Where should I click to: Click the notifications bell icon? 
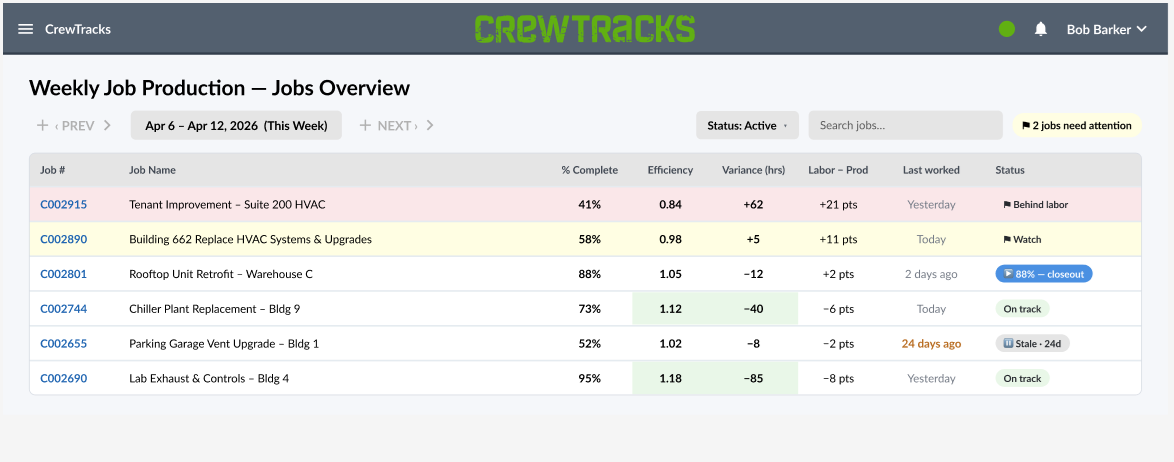click(x=1040, y=29)
